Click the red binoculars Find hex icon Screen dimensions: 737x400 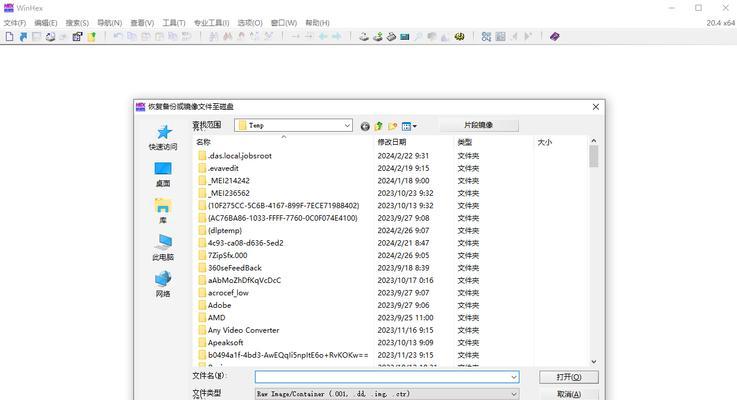click(227, 37)
